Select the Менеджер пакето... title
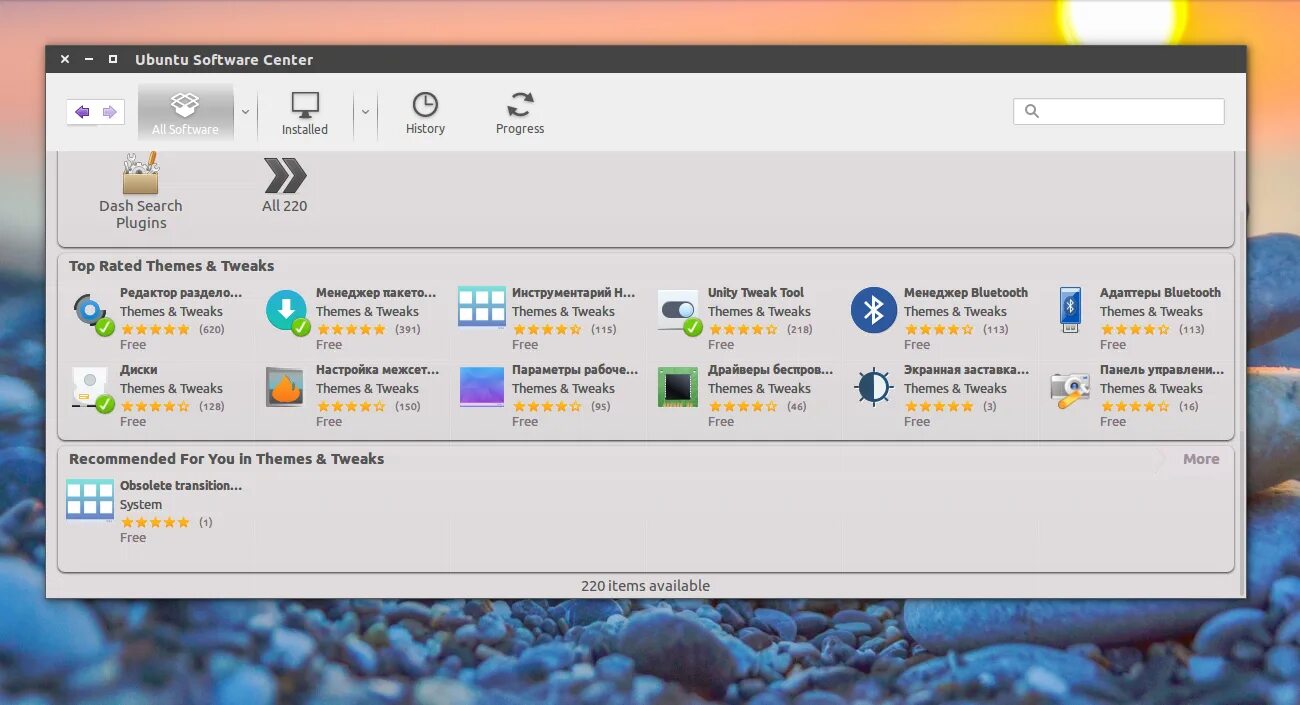 377,293
